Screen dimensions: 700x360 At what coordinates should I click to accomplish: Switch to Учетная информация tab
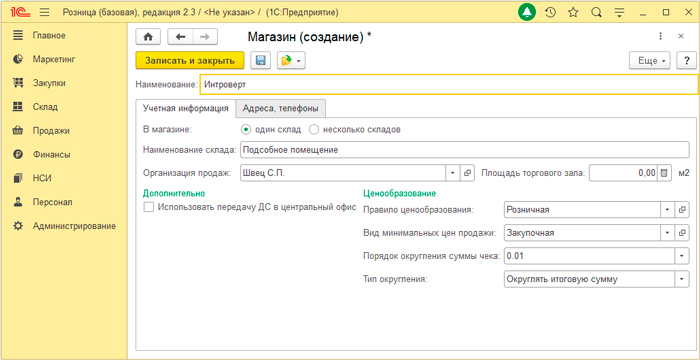[185, 109]
